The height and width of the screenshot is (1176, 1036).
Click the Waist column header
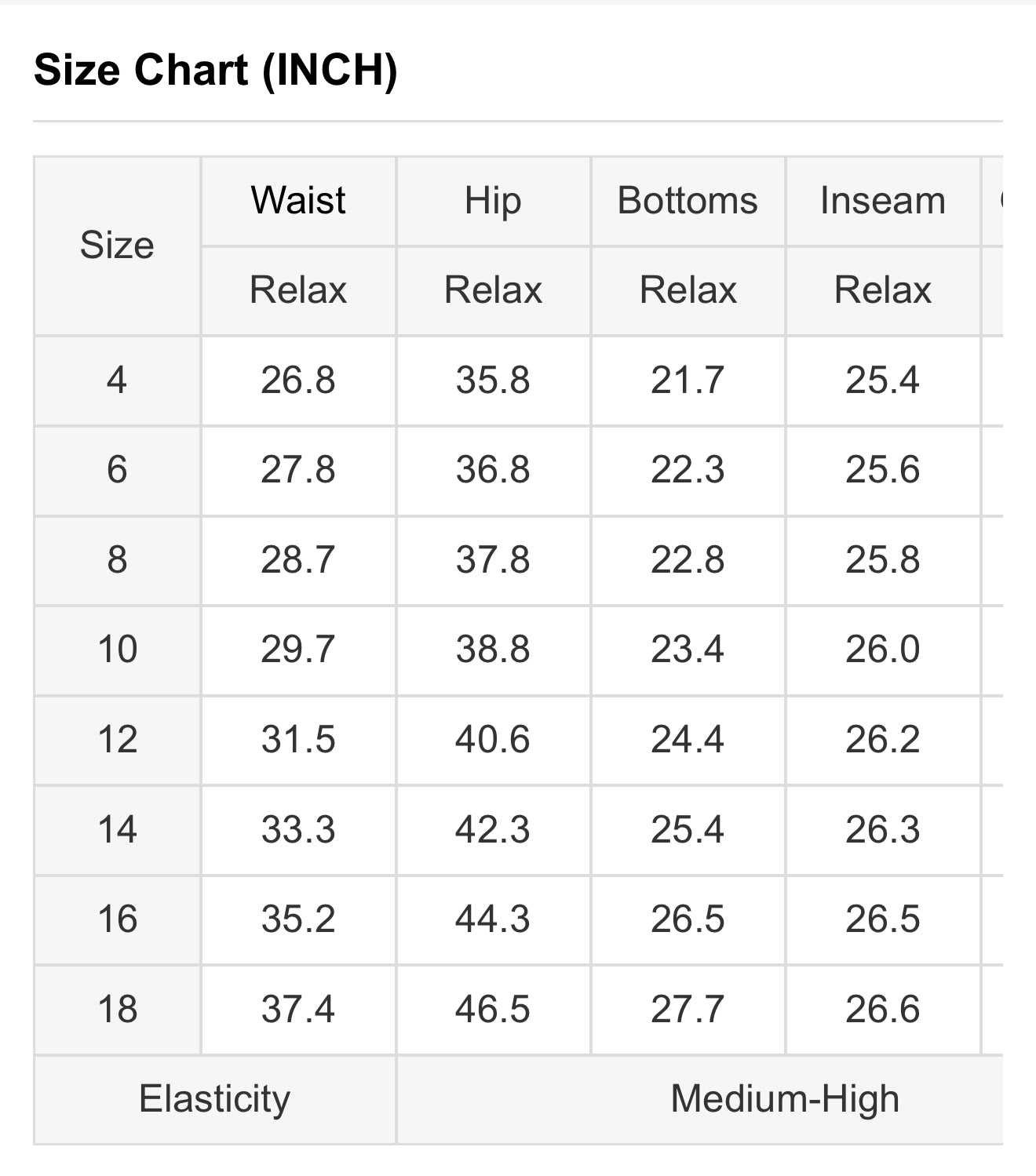(x=298, y=200)
